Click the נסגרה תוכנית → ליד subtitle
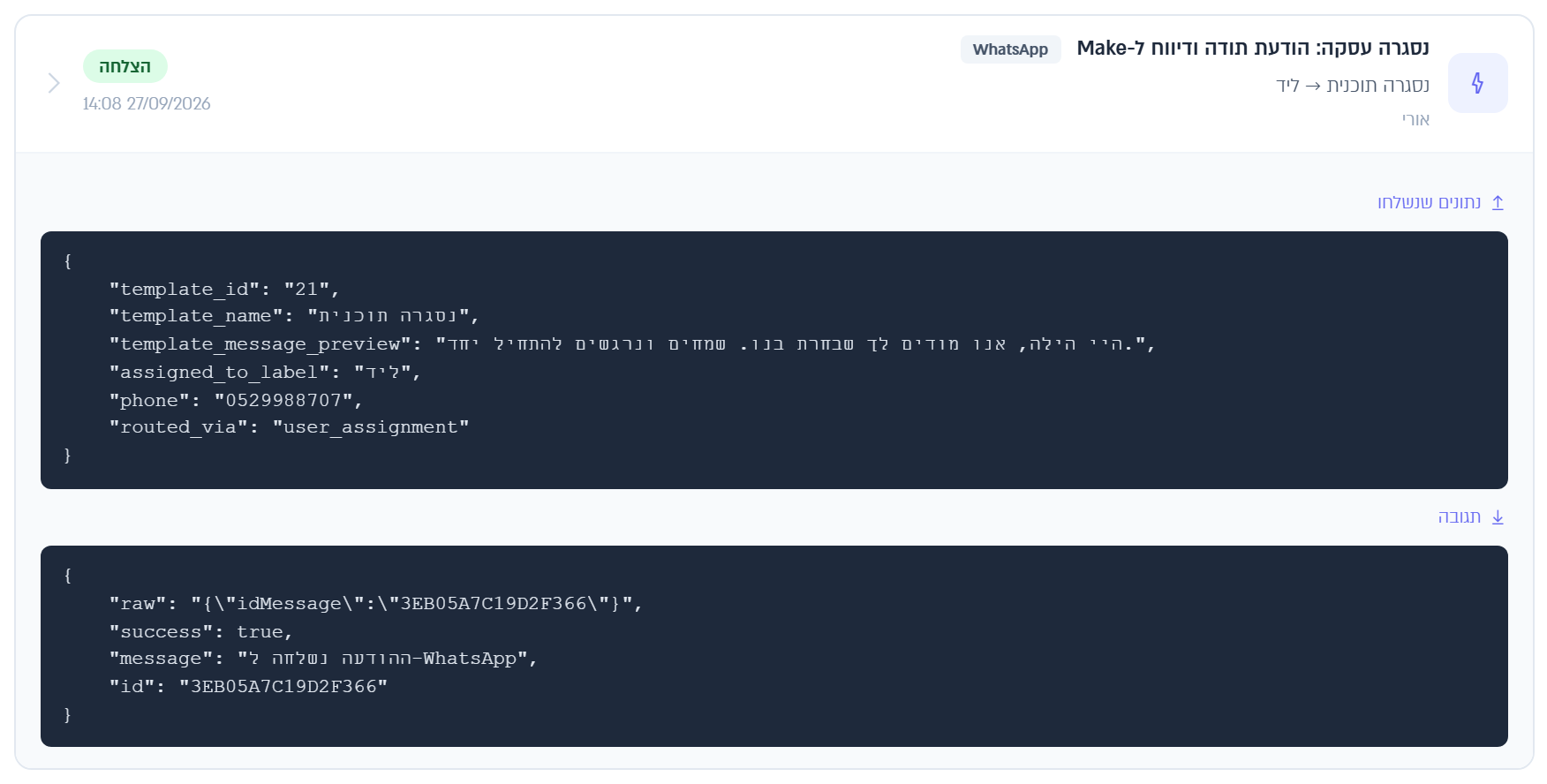The height and width of the screenshot is (784, 1547). pyautogui.click(x=1353, y=86)
